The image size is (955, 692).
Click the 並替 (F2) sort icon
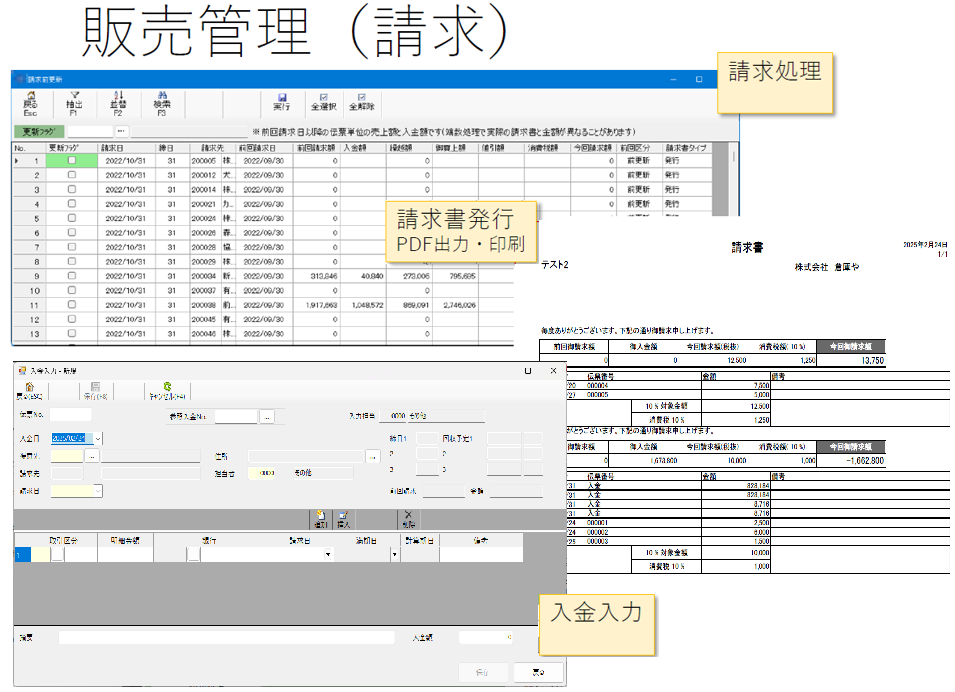tap(116, 102)
